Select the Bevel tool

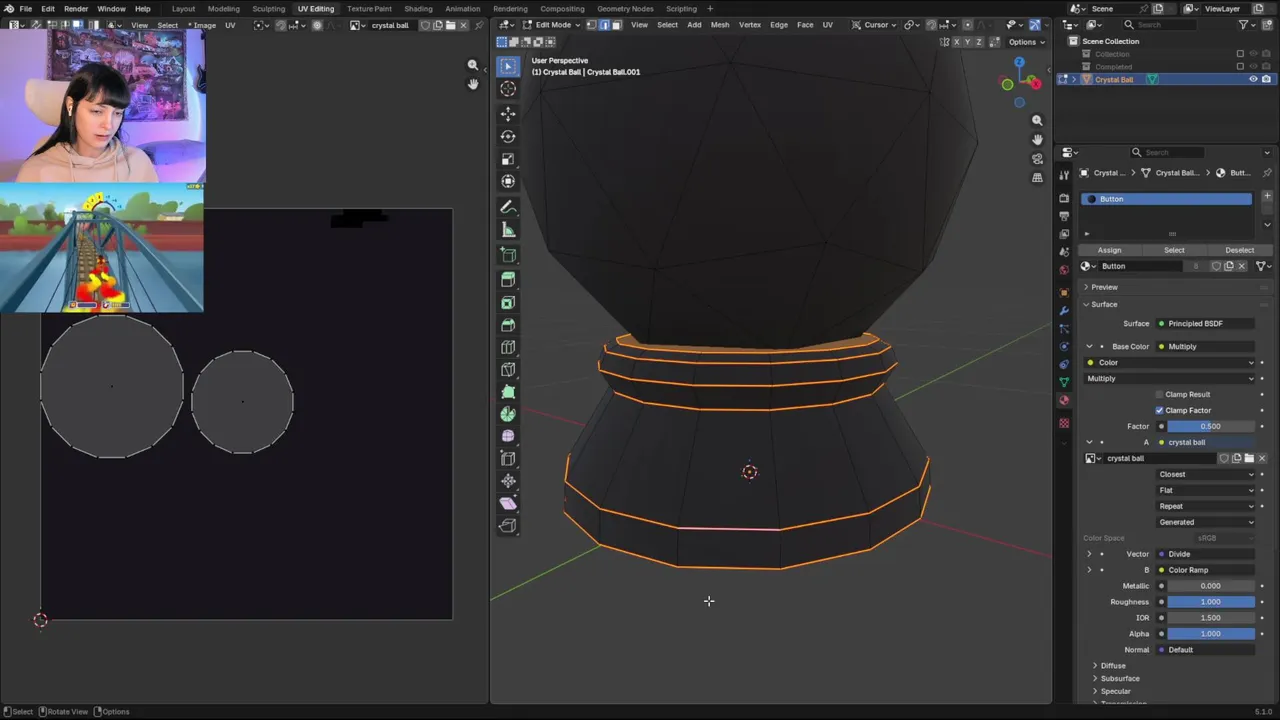(508, 325)
